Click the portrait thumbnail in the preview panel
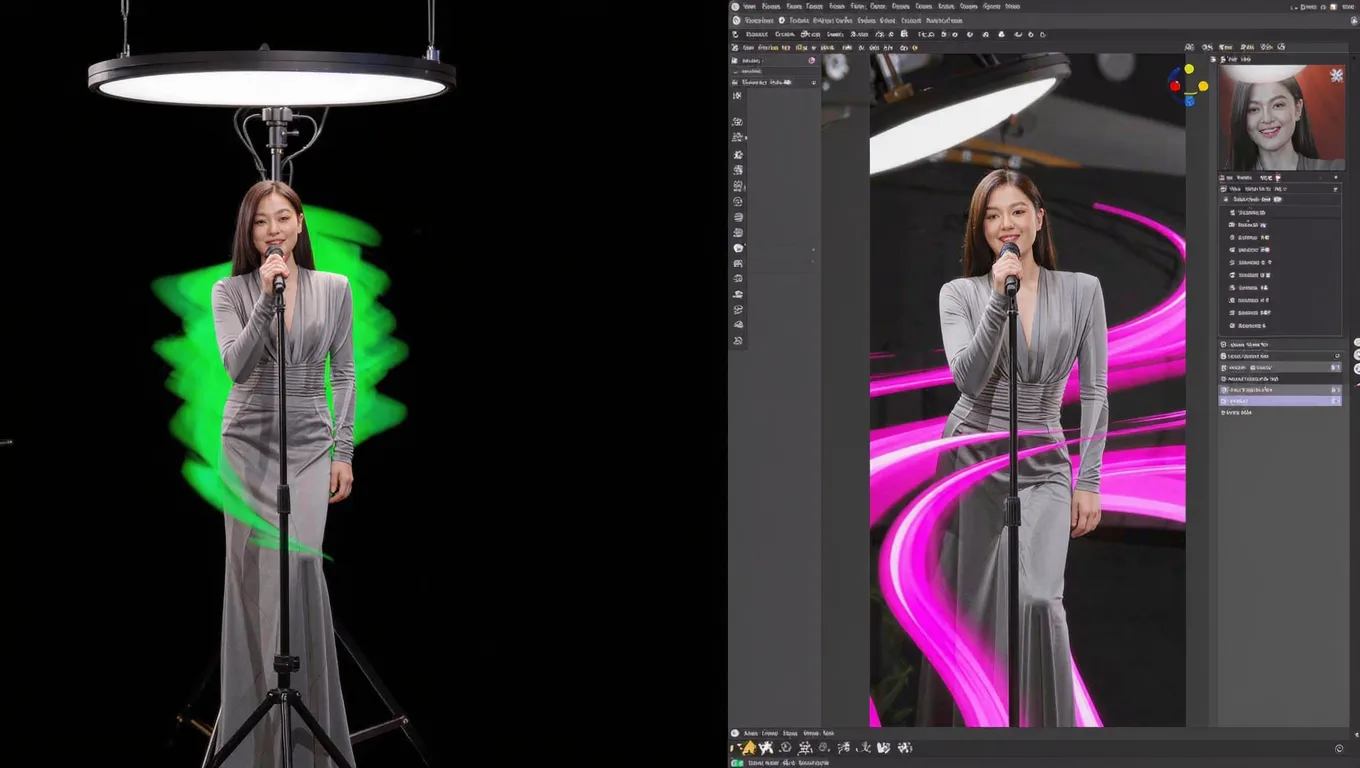The height and width of the screenshot is (768, 1360). [x=1282, y=118]
